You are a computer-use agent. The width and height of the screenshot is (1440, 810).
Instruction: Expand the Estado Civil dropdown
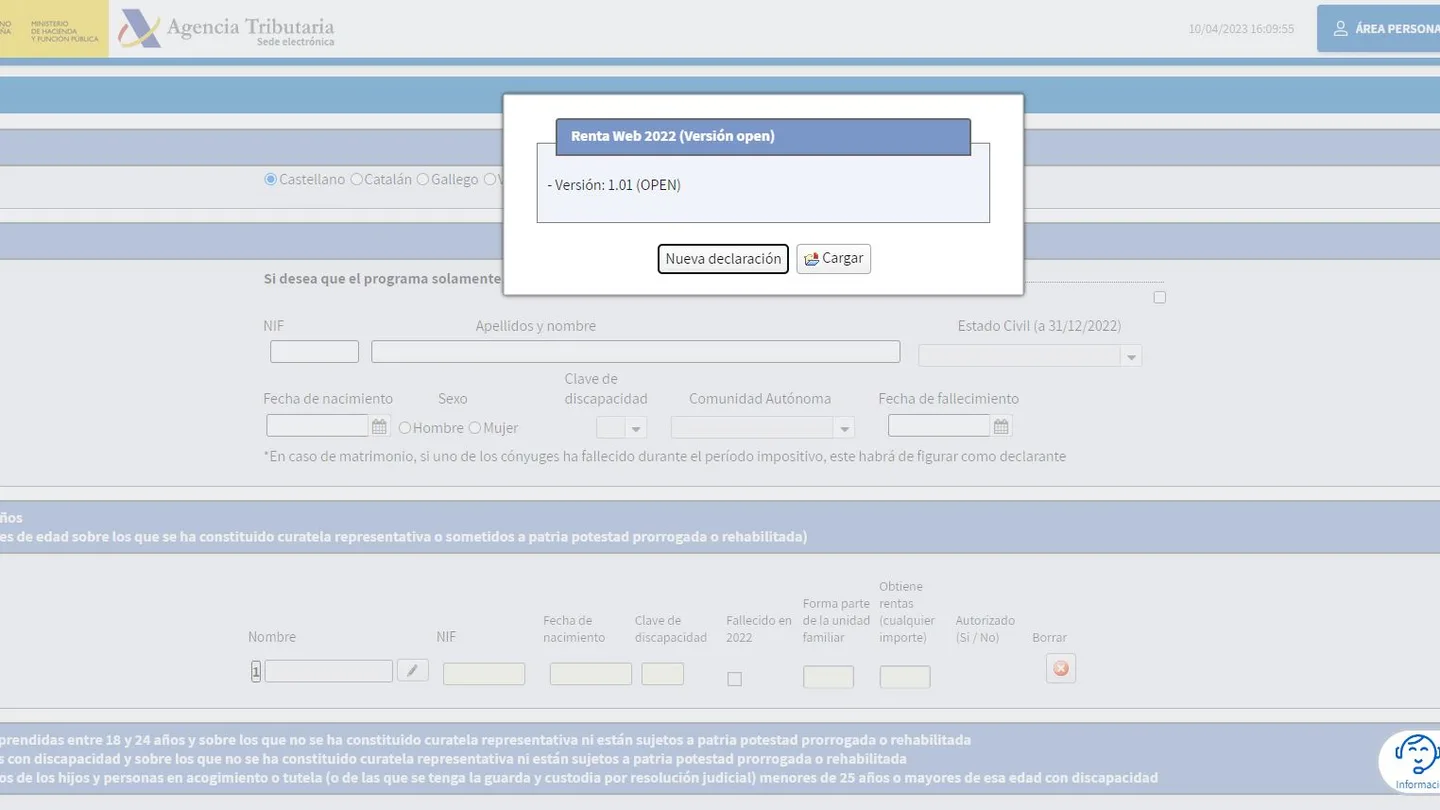(x=1030, y=356)
